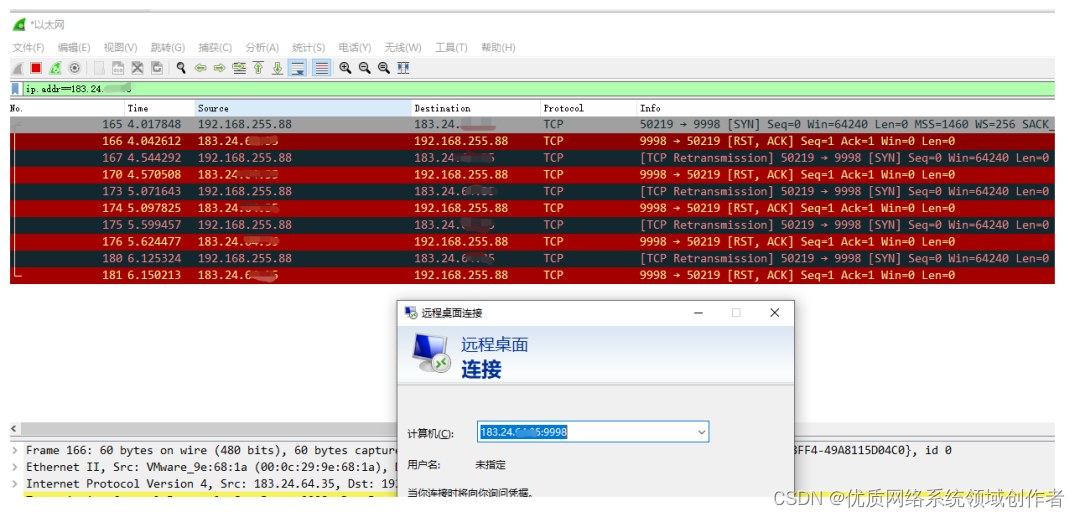This screenshot has height=517, width=1080.
Task: Reset text to normal size
Action: coord(384,68)
